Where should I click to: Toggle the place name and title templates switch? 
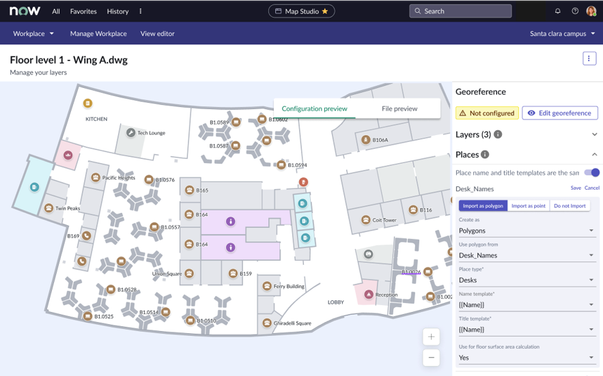click(x=592, y=173)
